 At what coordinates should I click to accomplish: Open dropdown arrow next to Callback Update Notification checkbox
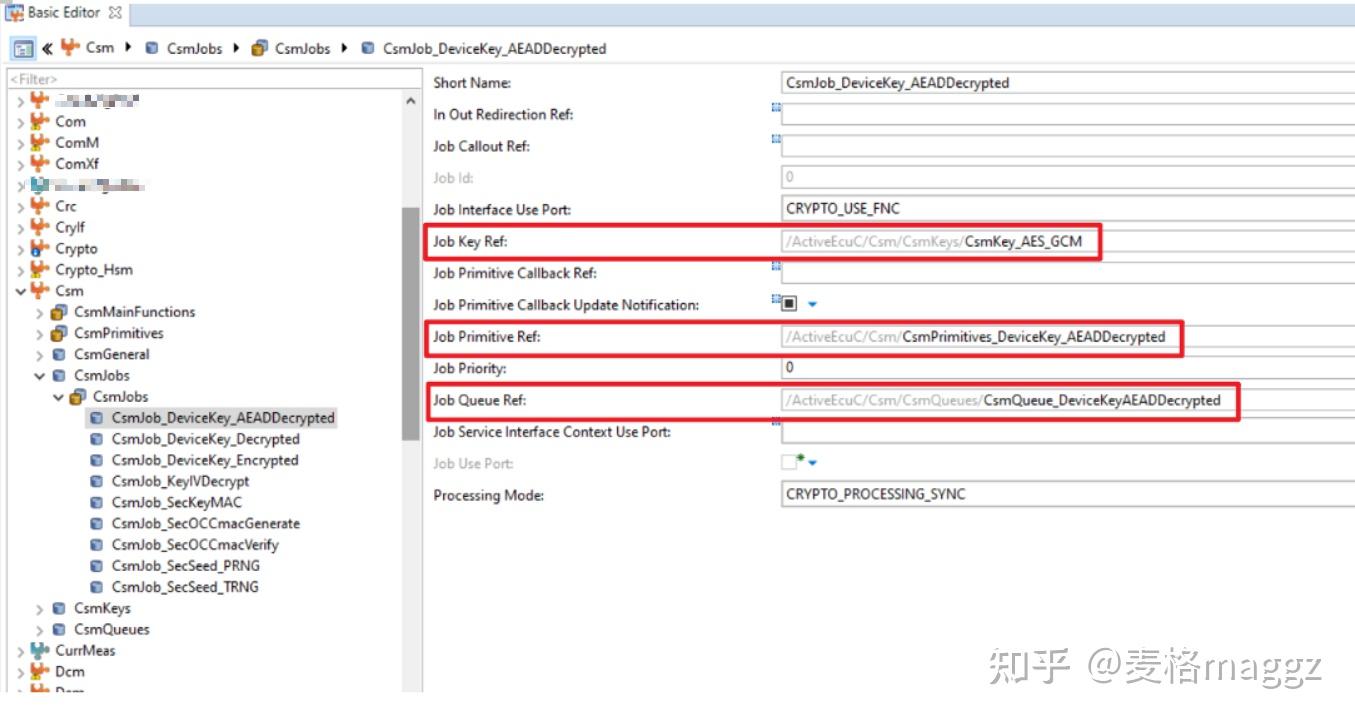(812, 304)
